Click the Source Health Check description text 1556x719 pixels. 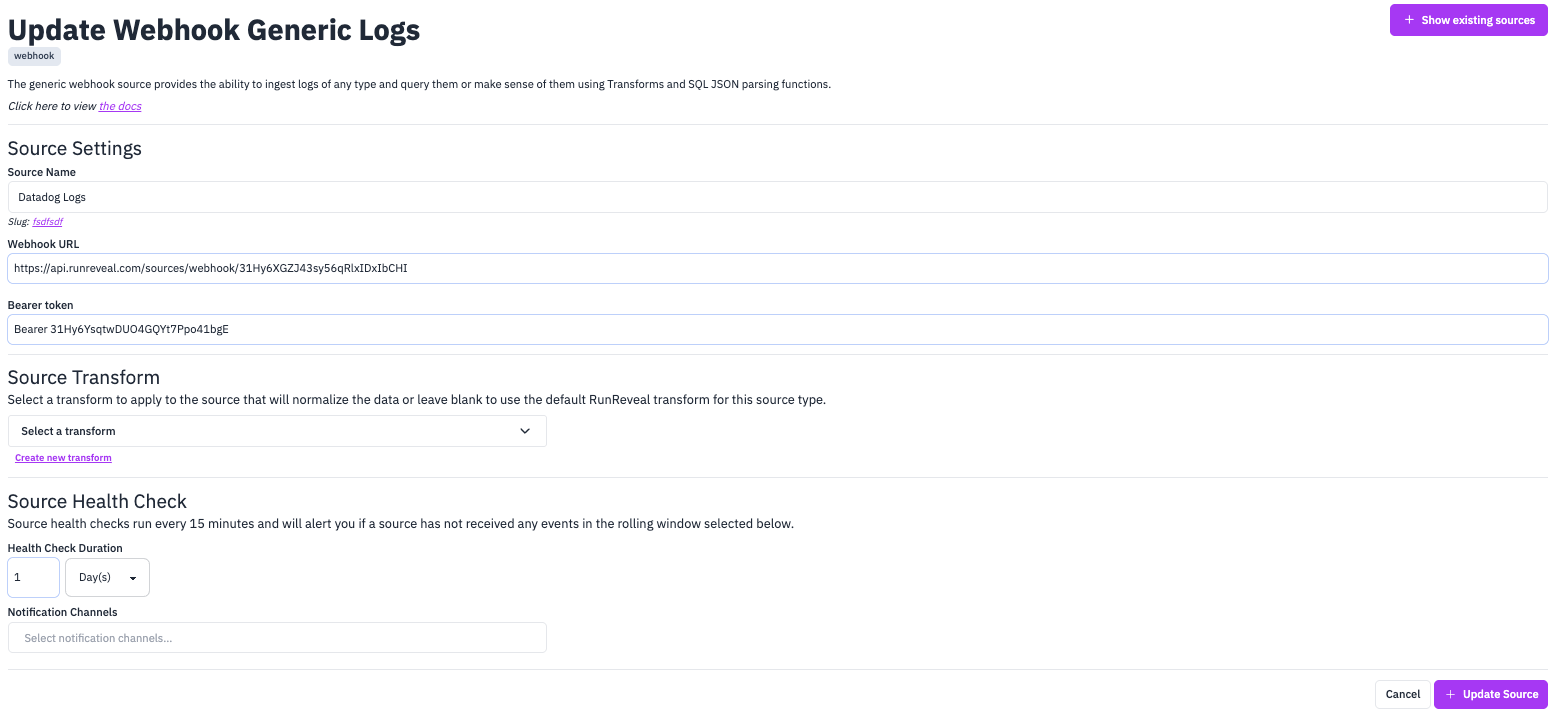tap(400, 523)
